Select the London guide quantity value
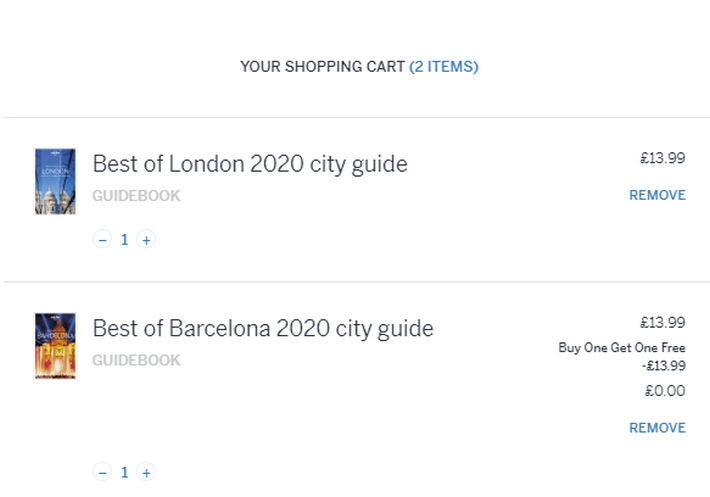710x497 pixels. click(124, 240)
